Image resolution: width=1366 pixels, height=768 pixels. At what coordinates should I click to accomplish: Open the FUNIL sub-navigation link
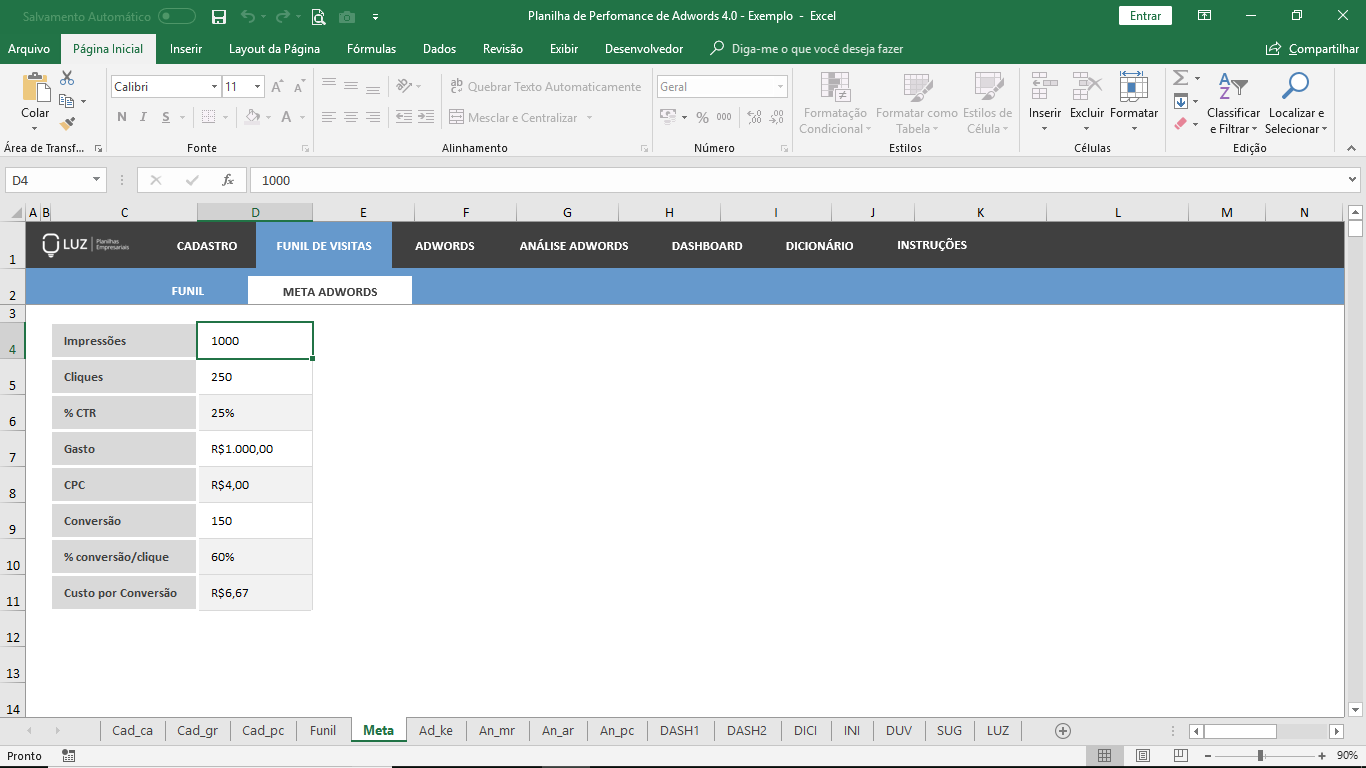pyautogui.click(x=188, y=291)
